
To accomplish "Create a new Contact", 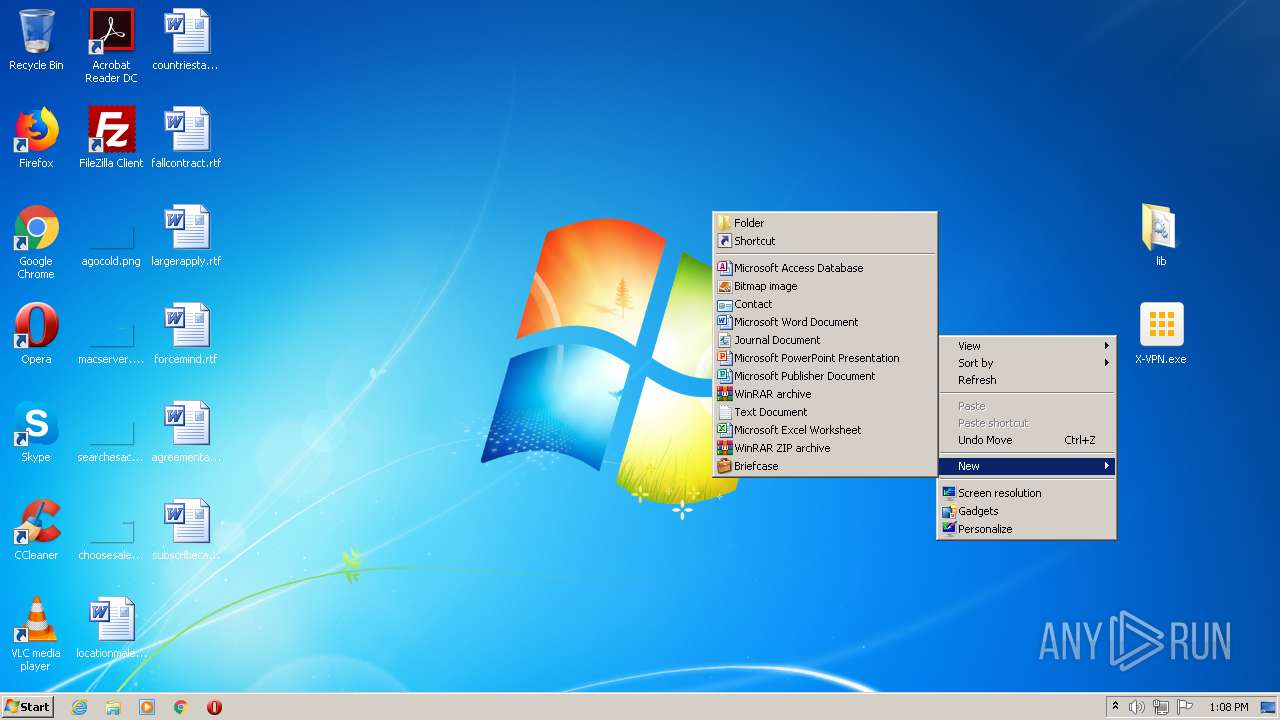I will tap(825, 304).
